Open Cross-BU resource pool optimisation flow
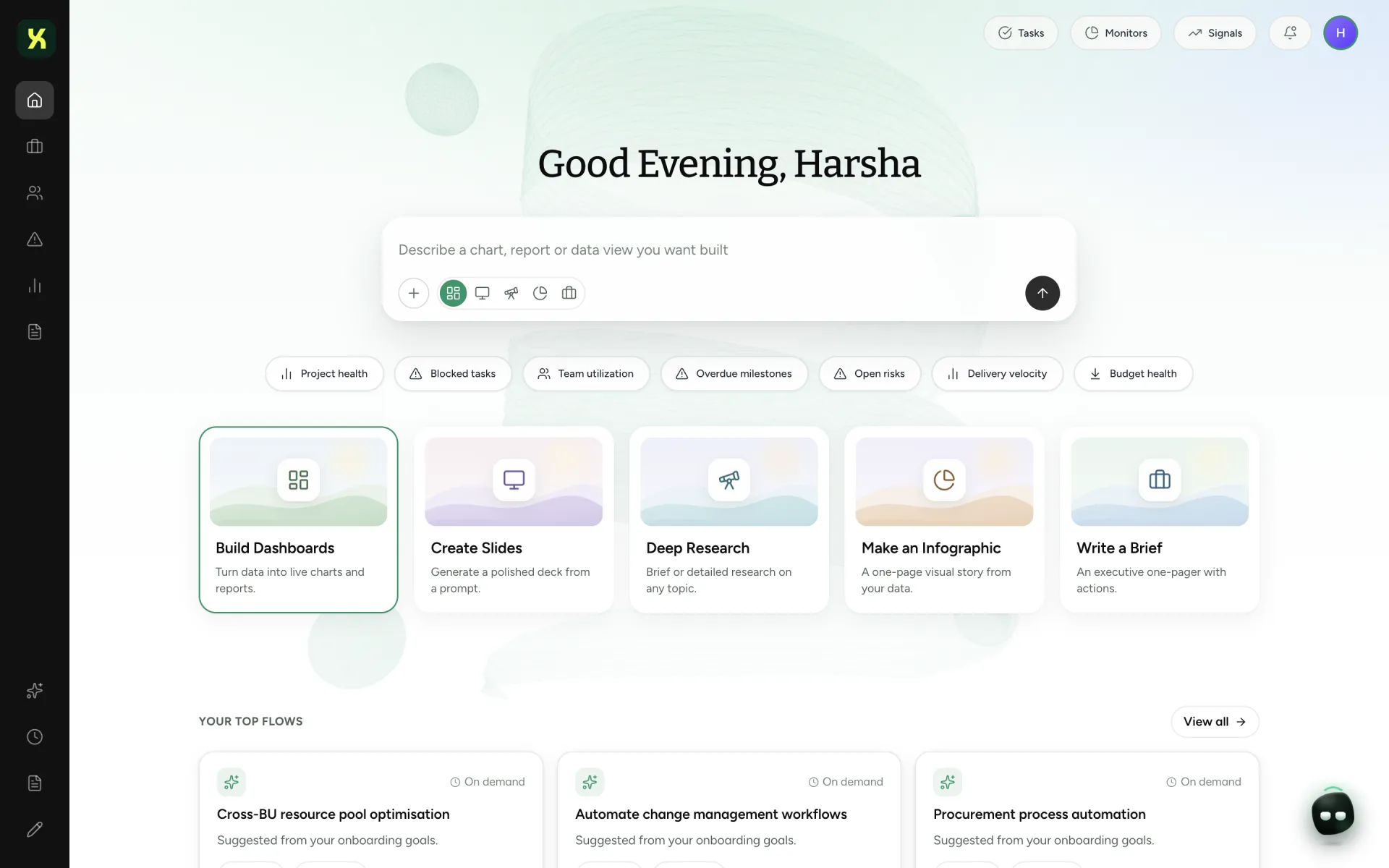This screenshot has width=1389, height=868. point(371,810)
